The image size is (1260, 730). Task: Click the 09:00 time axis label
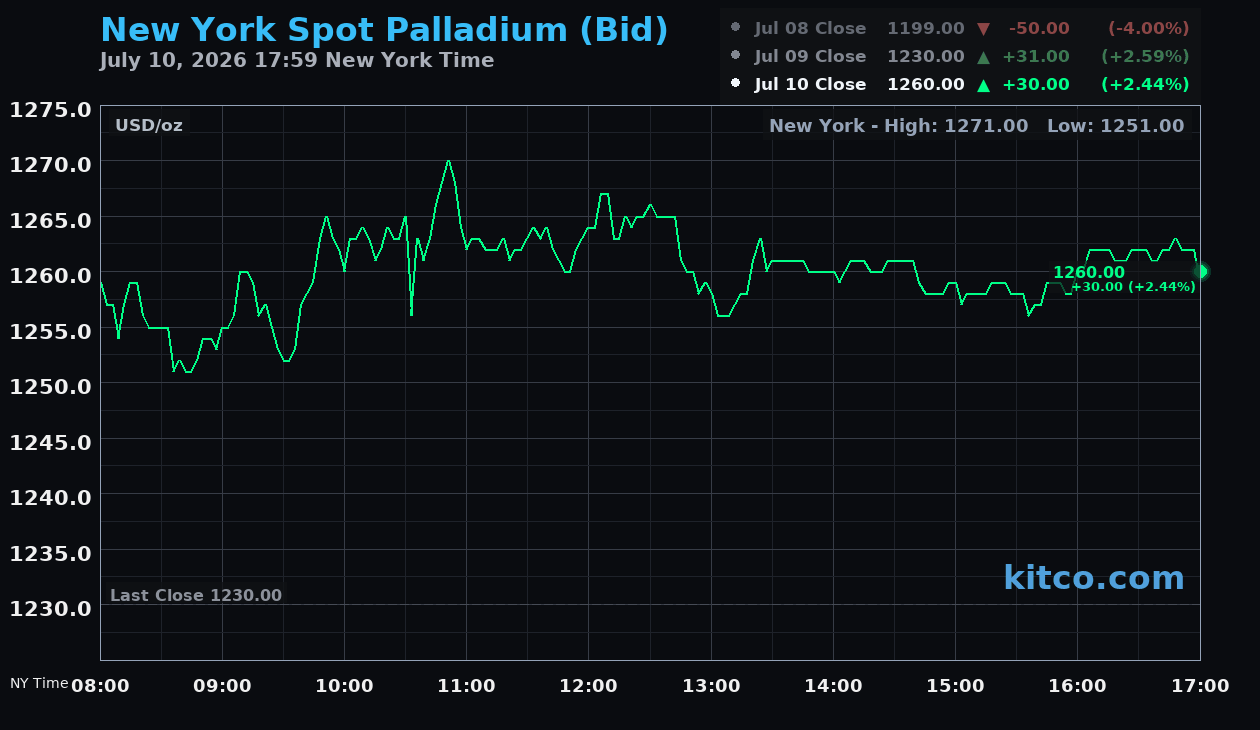point(222,685)
